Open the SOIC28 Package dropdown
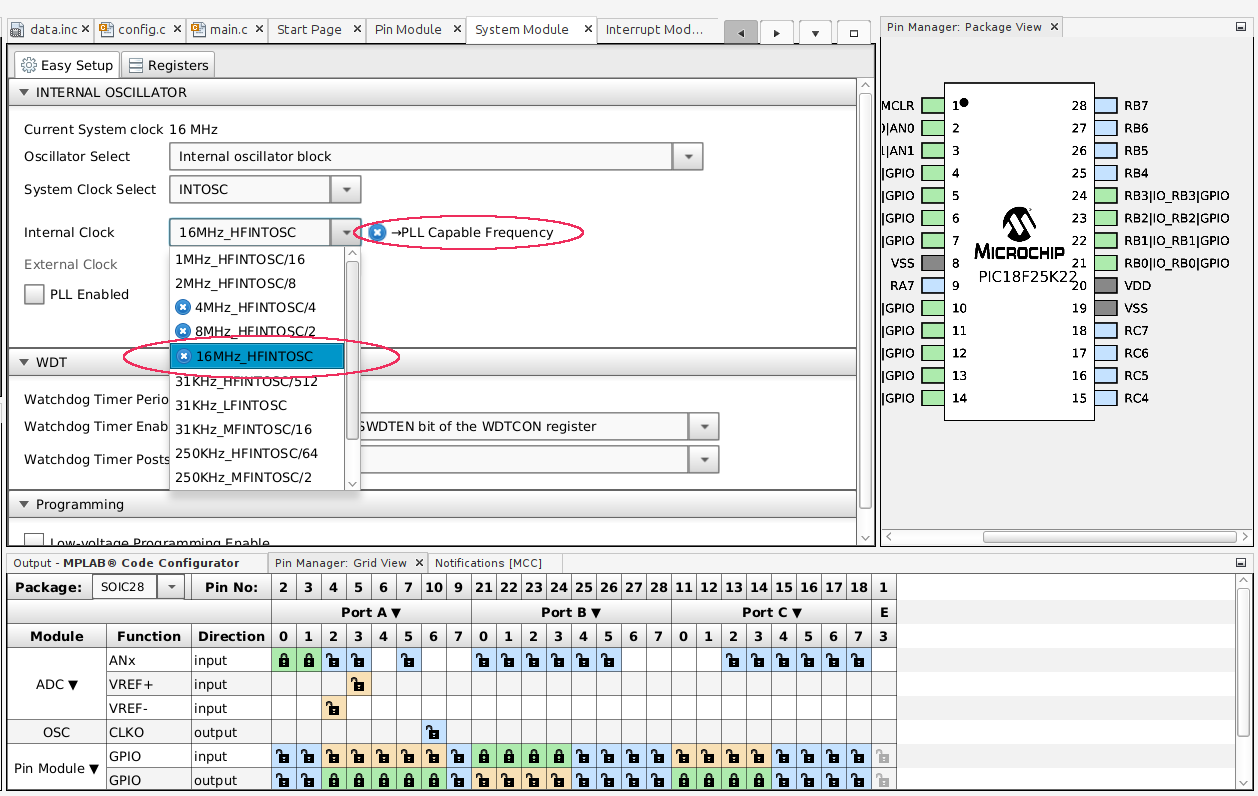This screenshot has width=1258, height=796. point(172,587)
